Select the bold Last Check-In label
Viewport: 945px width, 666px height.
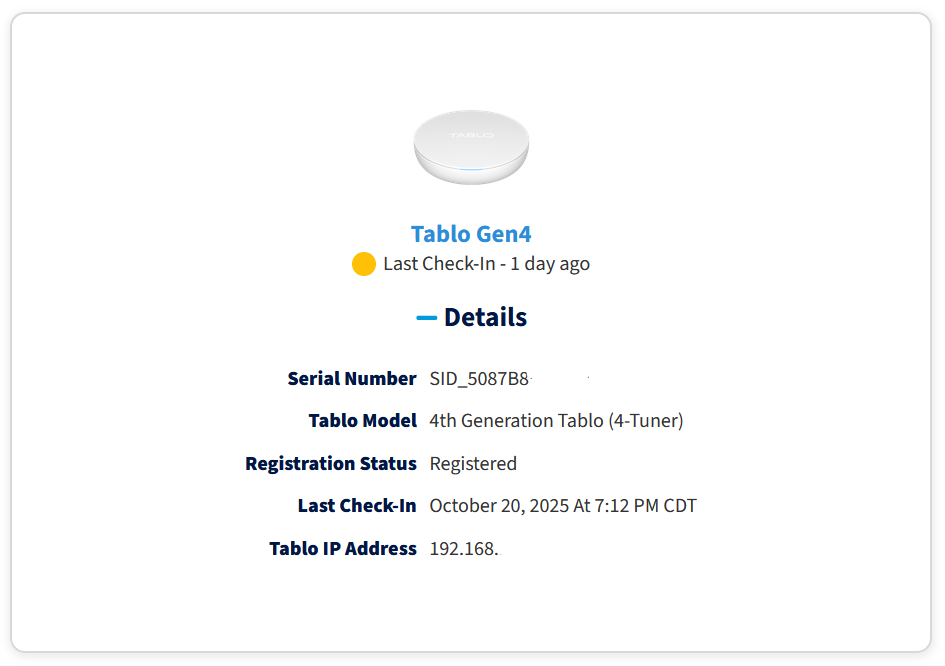[357, 506]
